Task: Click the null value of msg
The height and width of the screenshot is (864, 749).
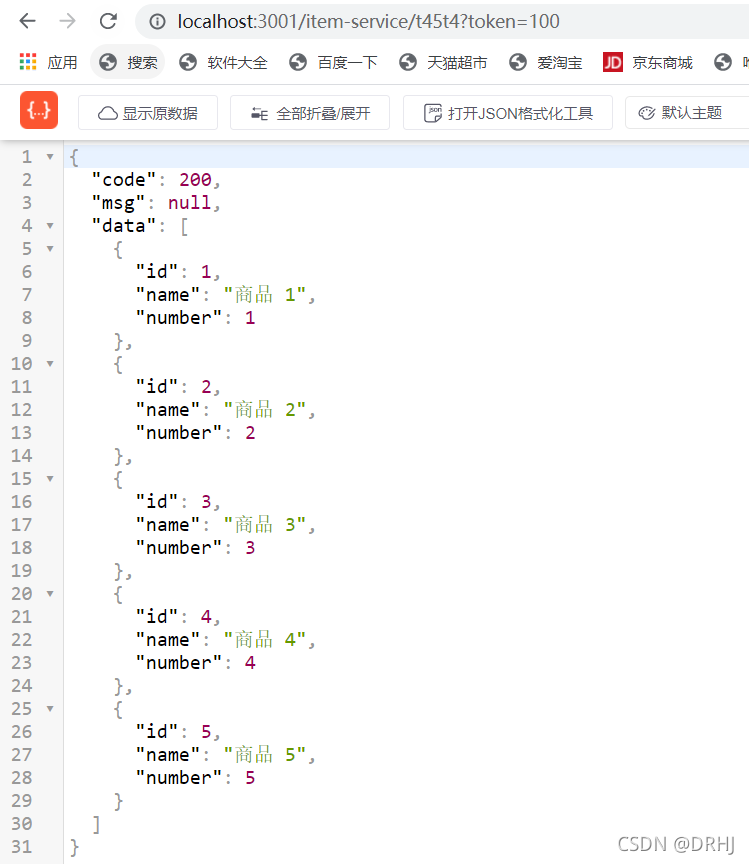Action: (190, 203)
